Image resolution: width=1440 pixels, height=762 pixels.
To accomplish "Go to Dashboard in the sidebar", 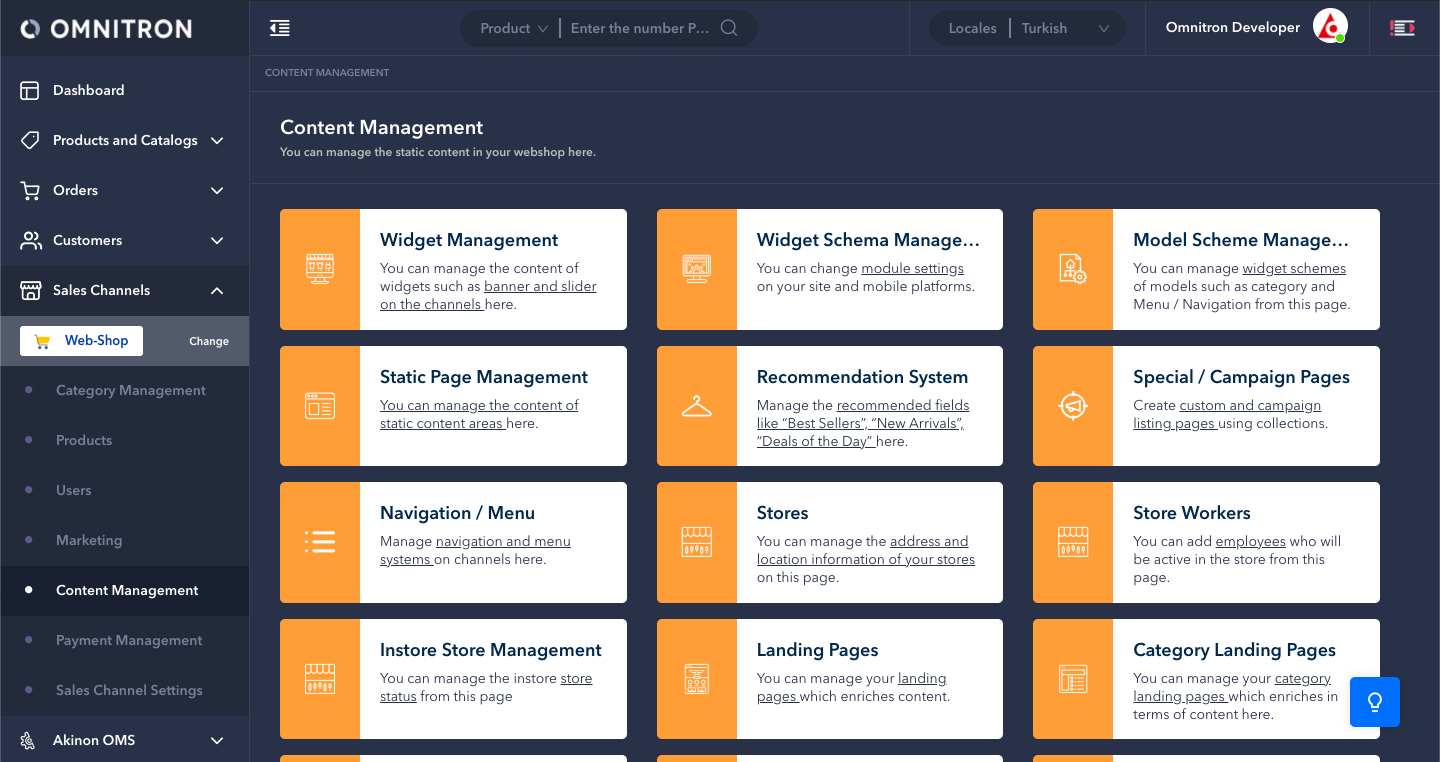I will pyautogui.click(x=88, y=90).
